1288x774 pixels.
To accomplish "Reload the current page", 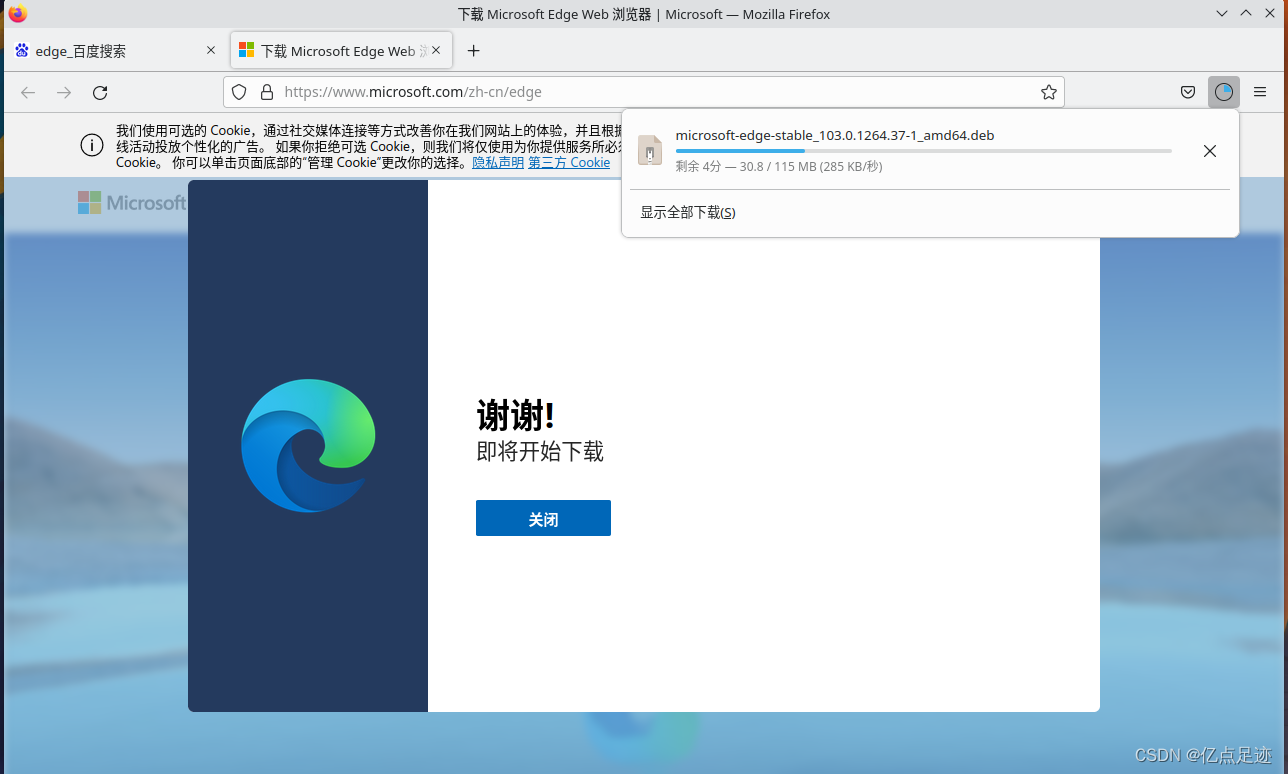I will [100, 92].
